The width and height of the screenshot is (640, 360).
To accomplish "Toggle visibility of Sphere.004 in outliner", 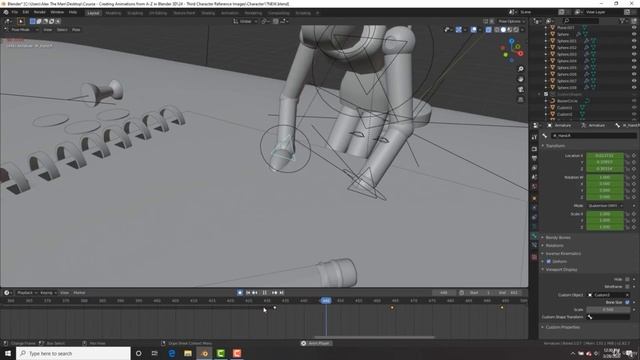I will coord(634,61).
